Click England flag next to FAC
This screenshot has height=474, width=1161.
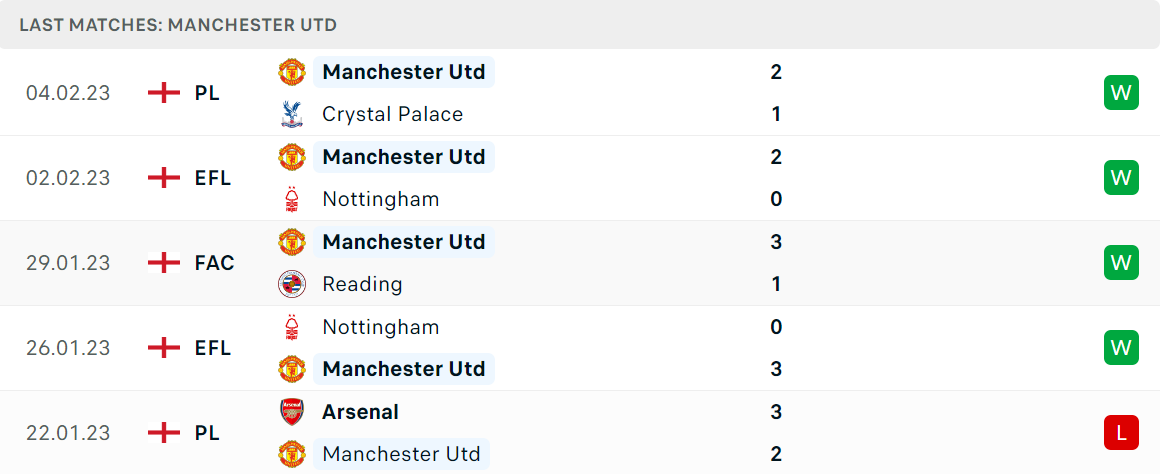[164, 263]
